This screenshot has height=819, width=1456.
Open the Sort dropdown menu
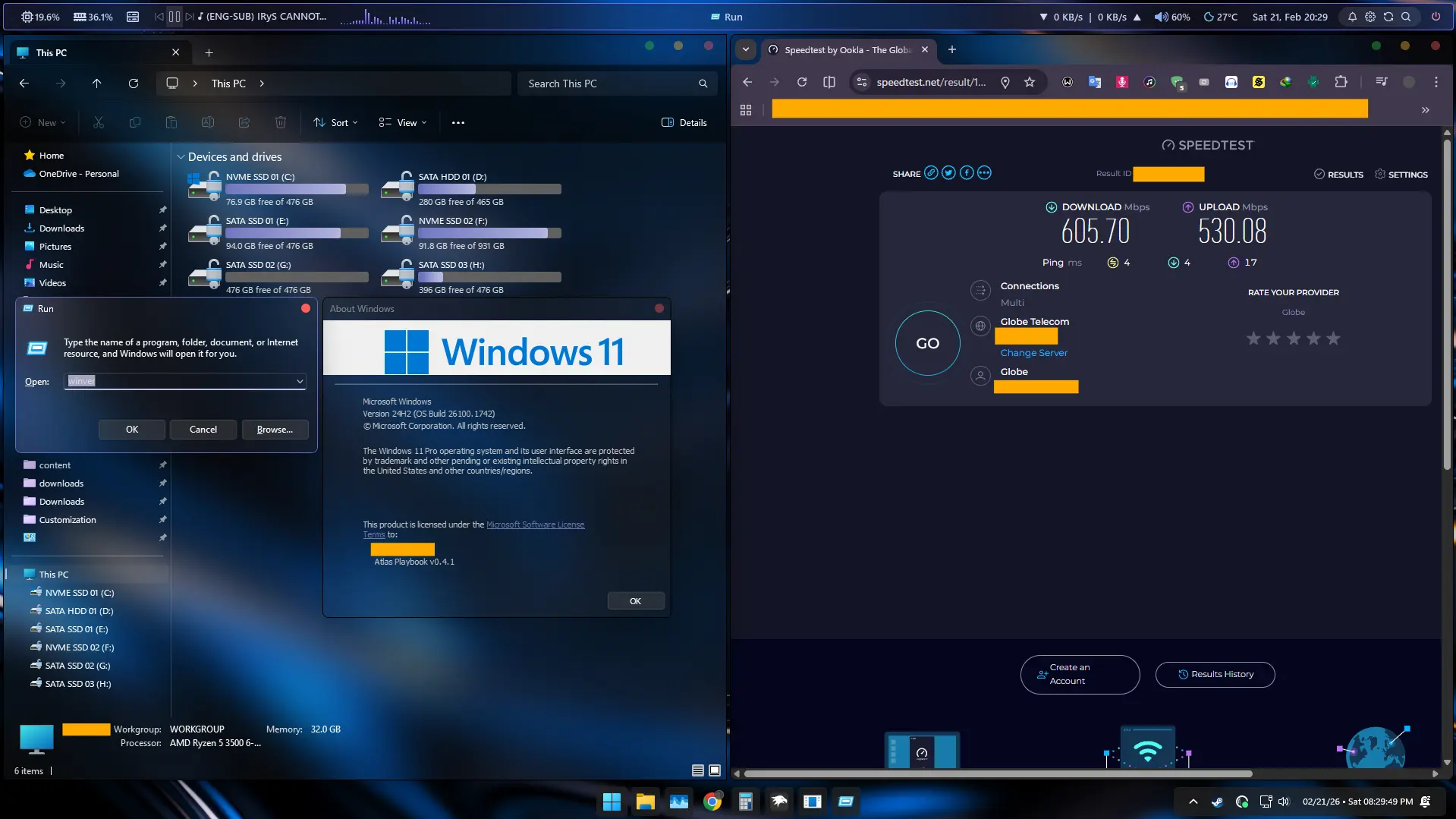tap(335, 123)
